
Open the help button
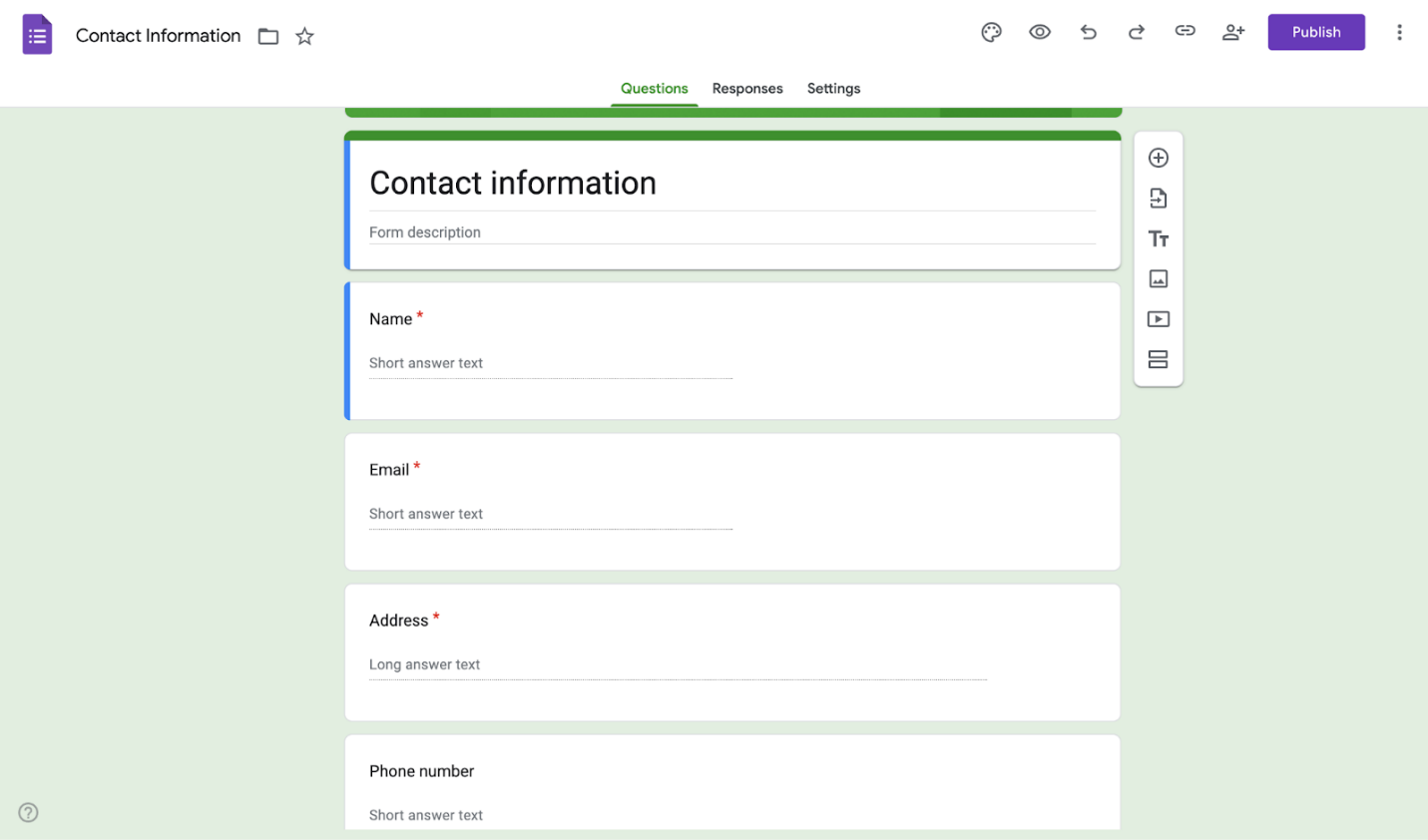(x=28, y=812)
